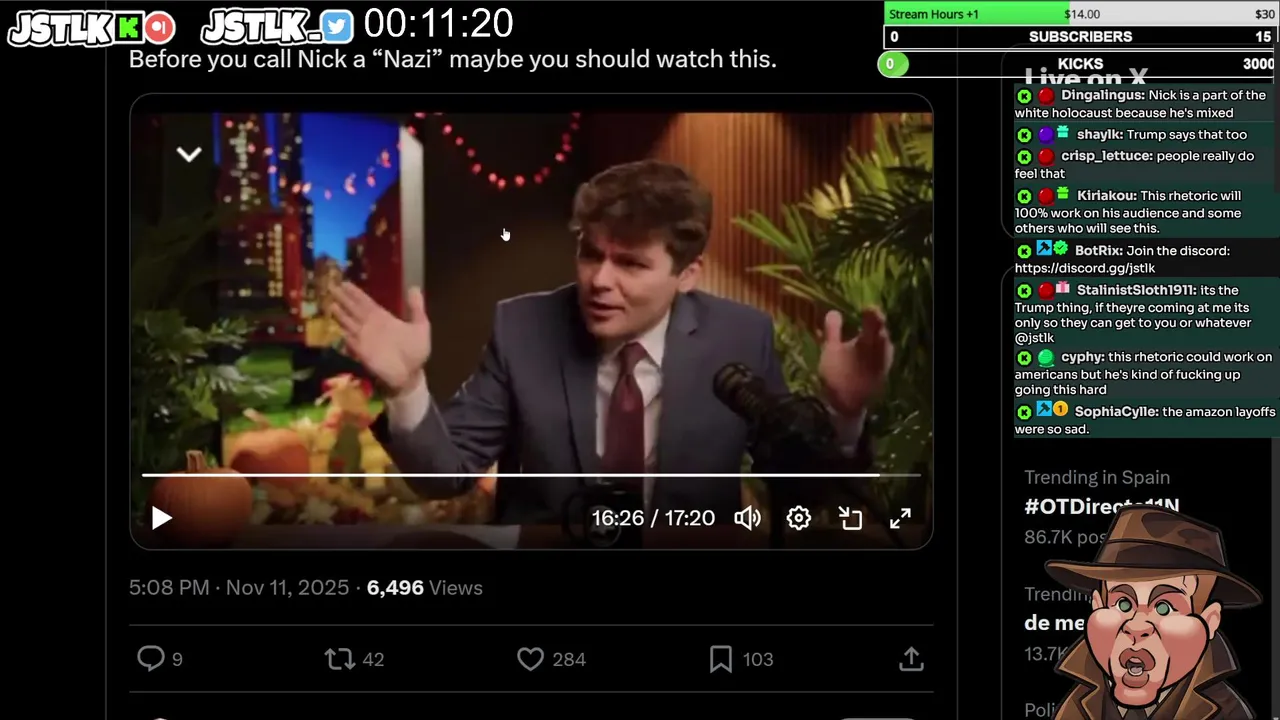This screenshot has height=720, width=1280.
Task: Enter fullscreen video mode
Action: point(900,518)
